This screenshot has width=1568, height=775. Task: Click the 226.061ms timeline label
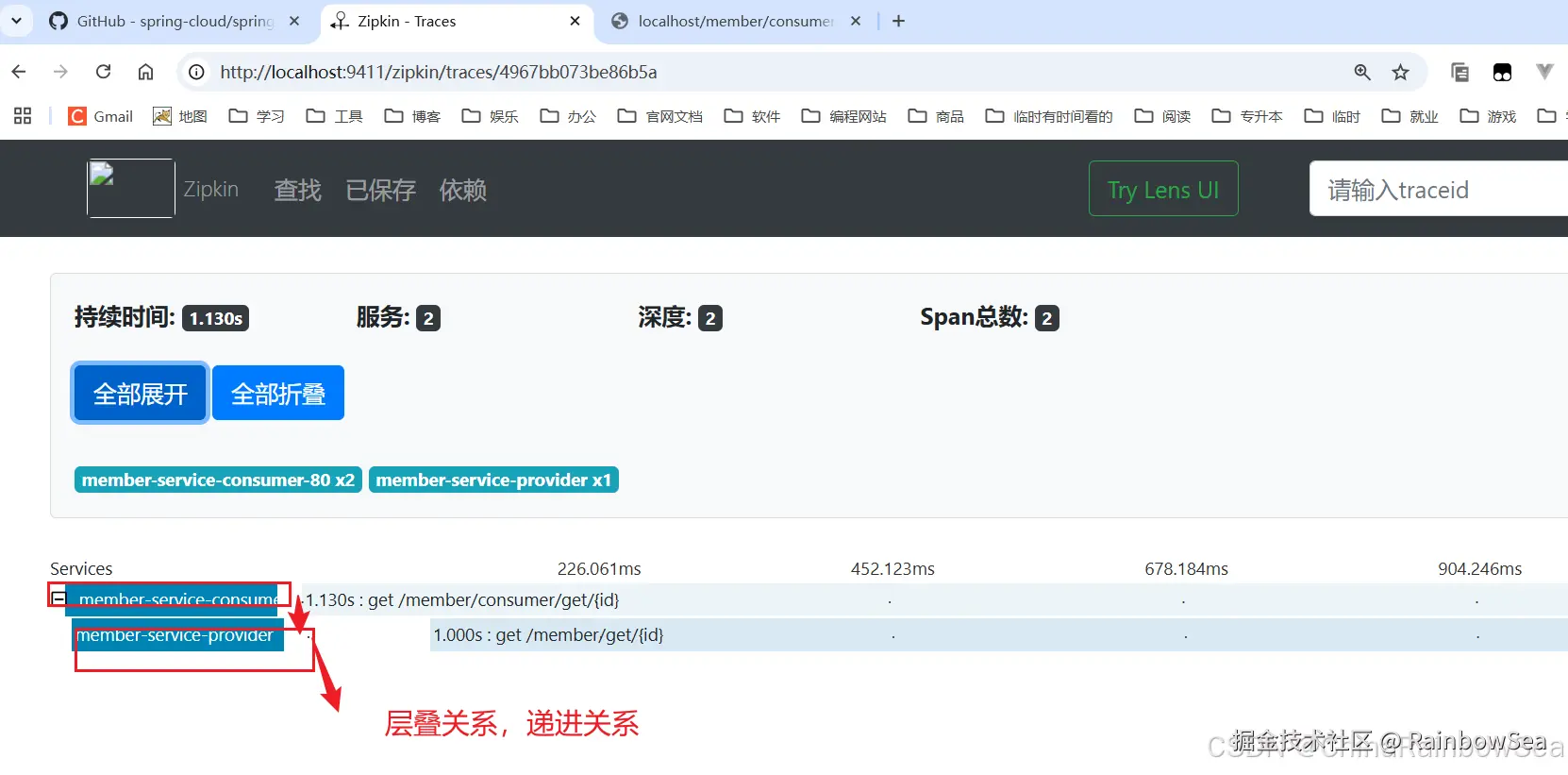pyautogui.click(x=599, y=568)
